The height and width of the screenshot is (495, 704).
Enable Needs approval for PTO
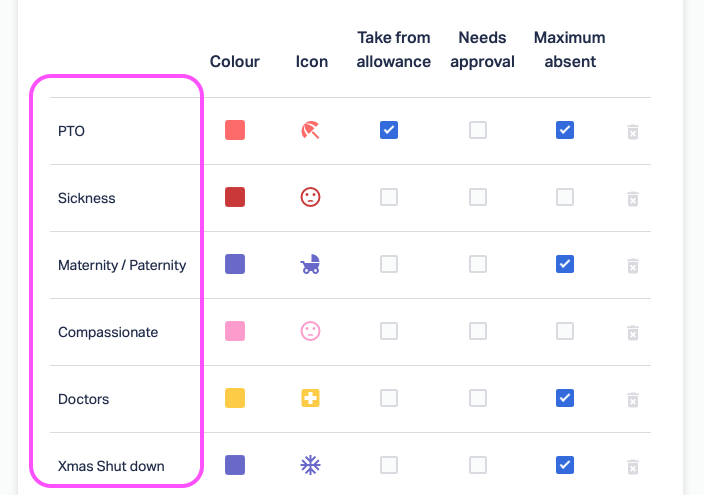(x=478, y=130)
